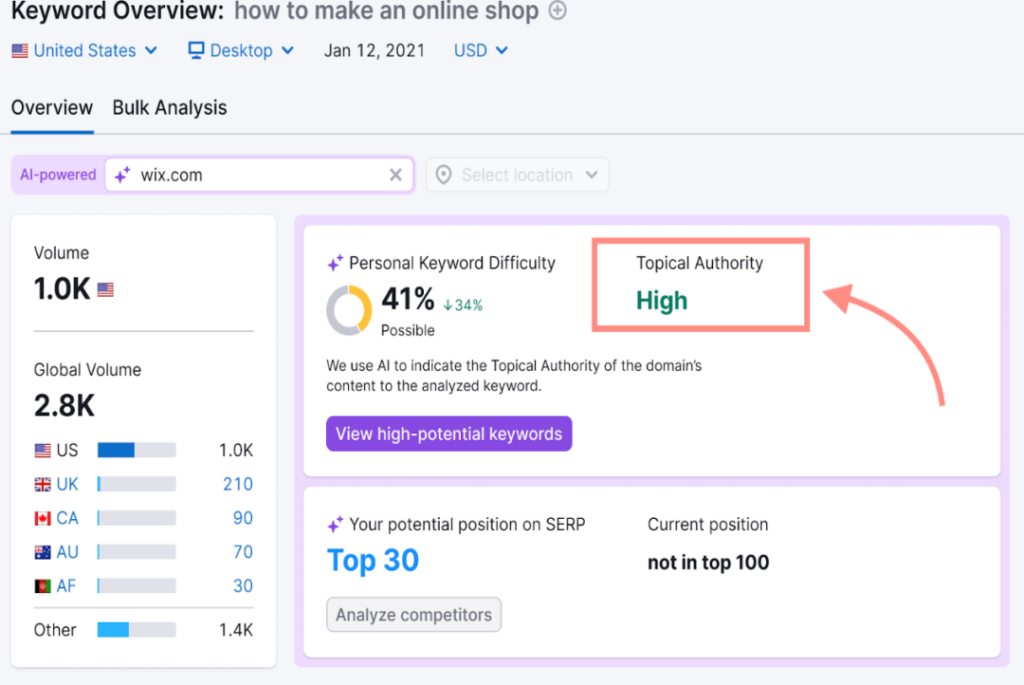Viewport: 1024px width, 685px height.
Task: Click the plus icon beside keyword title
Action: 558,12
